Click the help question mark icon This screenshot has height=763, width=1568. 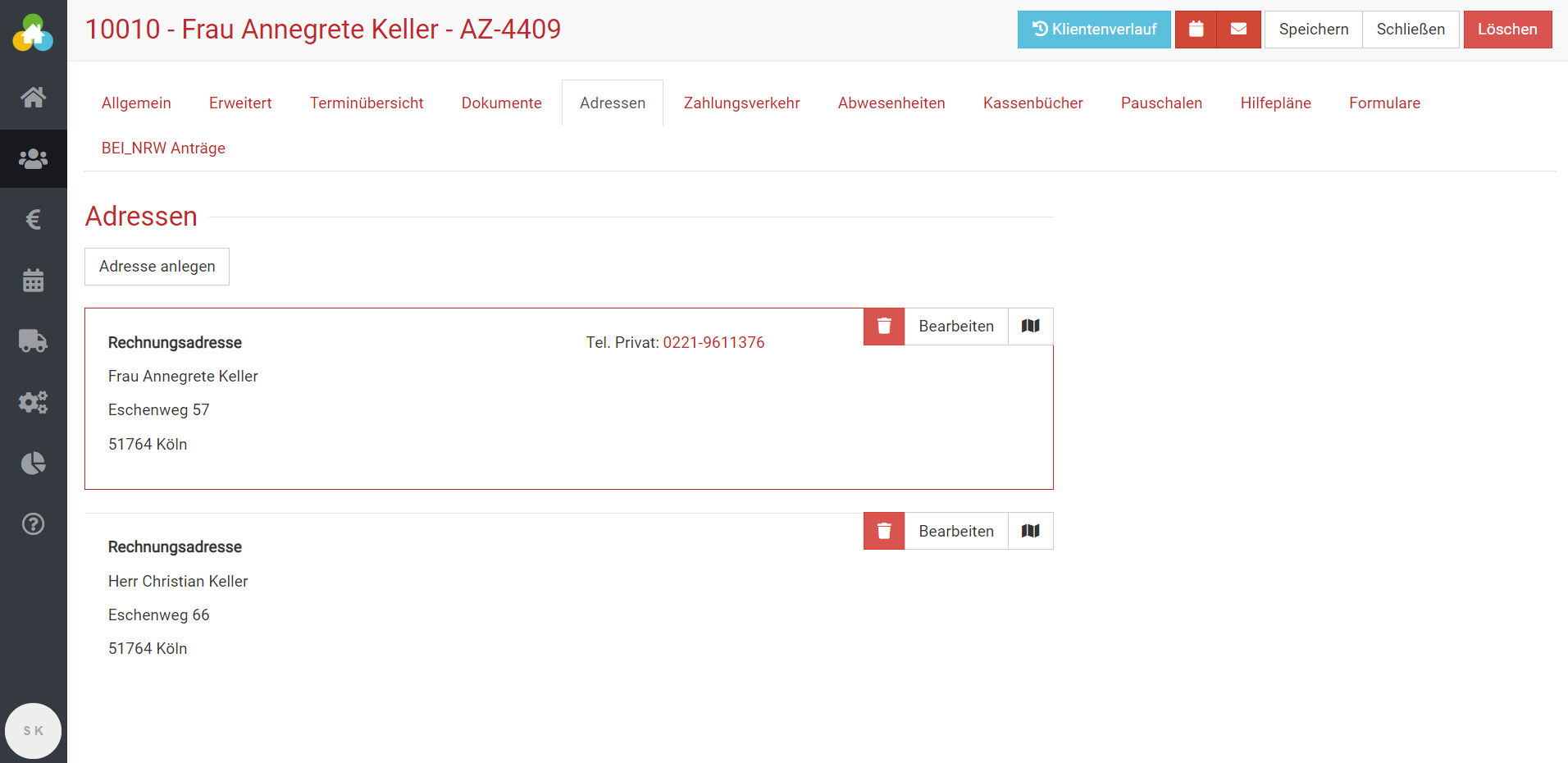coord(33,523)
